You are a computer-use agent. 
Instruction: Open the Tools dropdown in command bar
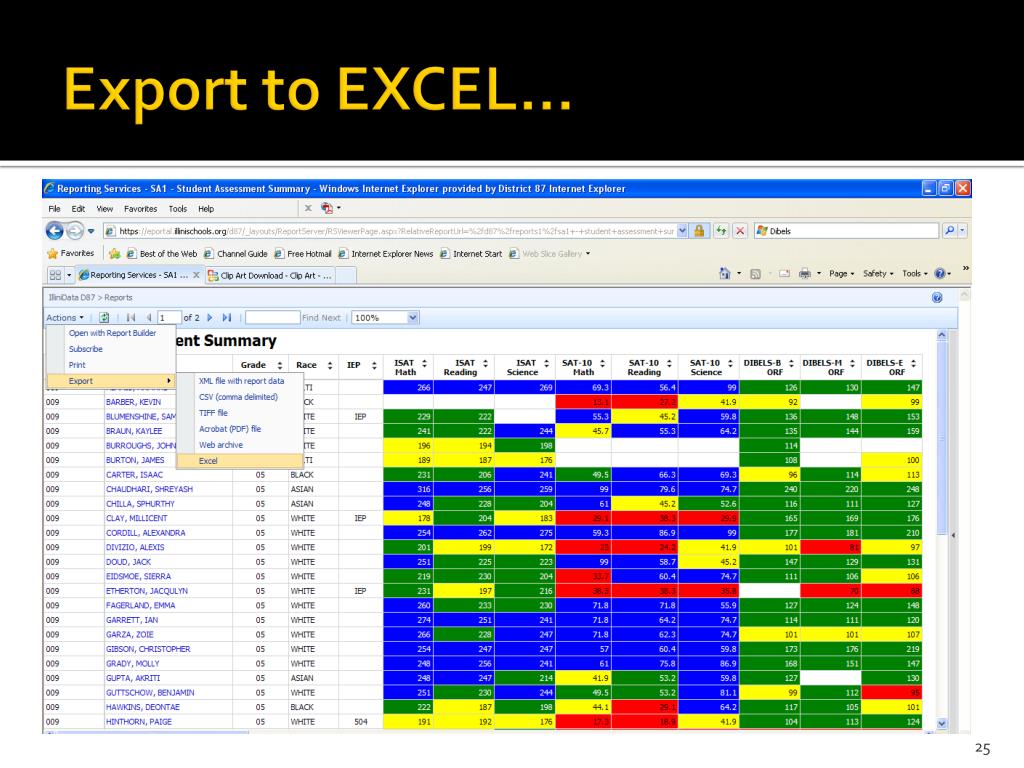[x=914, y=274]
